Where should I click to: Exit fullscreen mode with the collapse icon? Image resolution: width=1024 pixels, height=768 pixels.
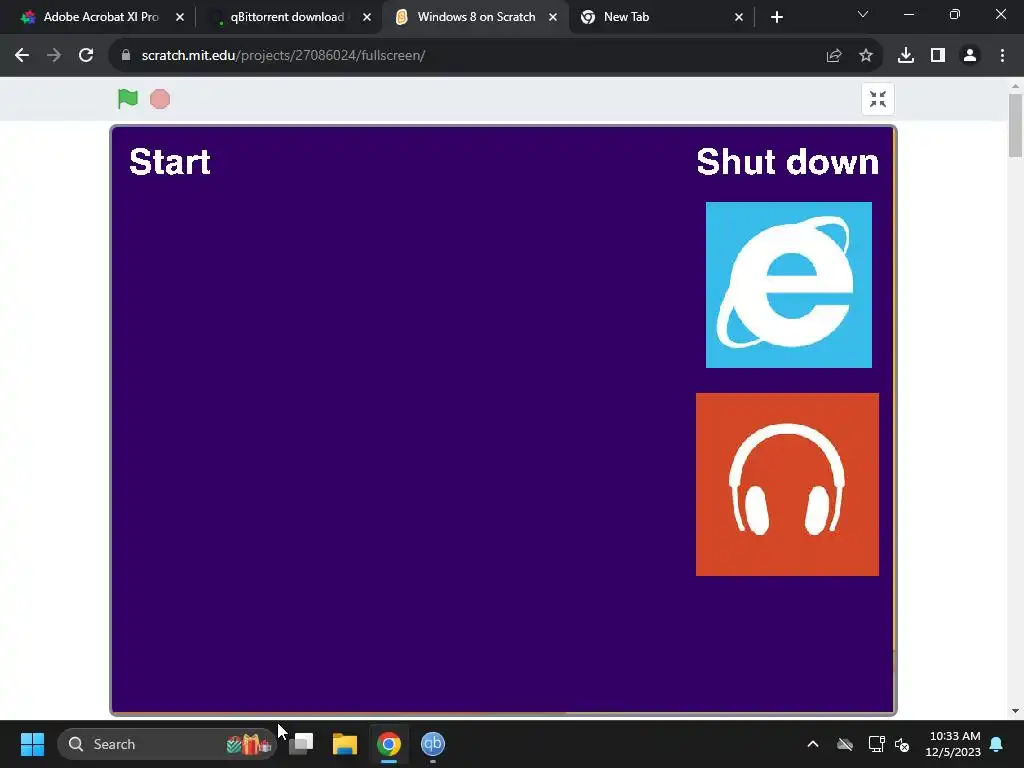(x=878, y=99)
